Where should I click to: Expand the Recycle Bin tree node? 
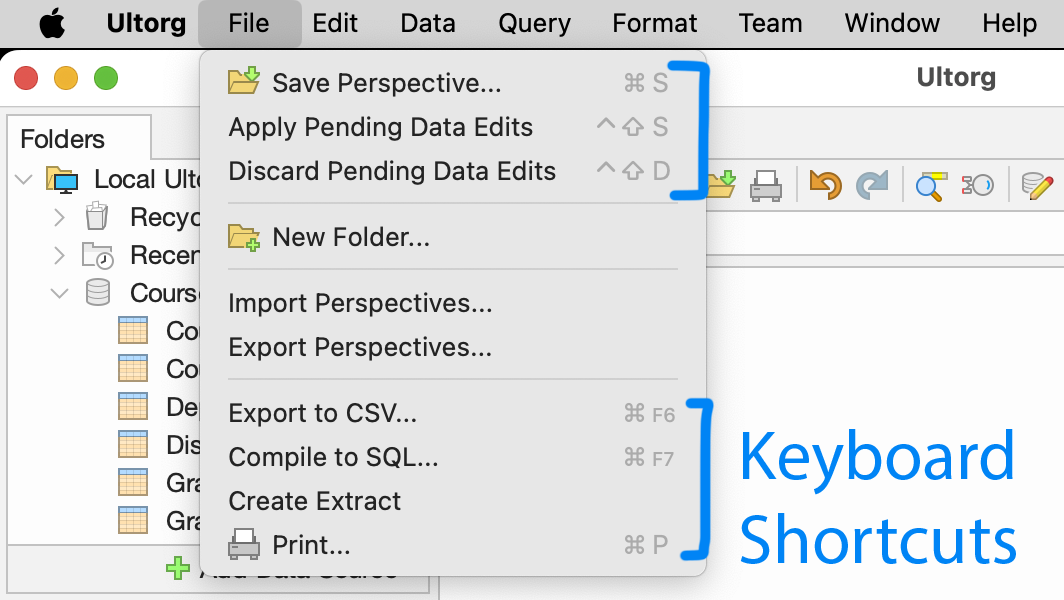click(60, 217)
